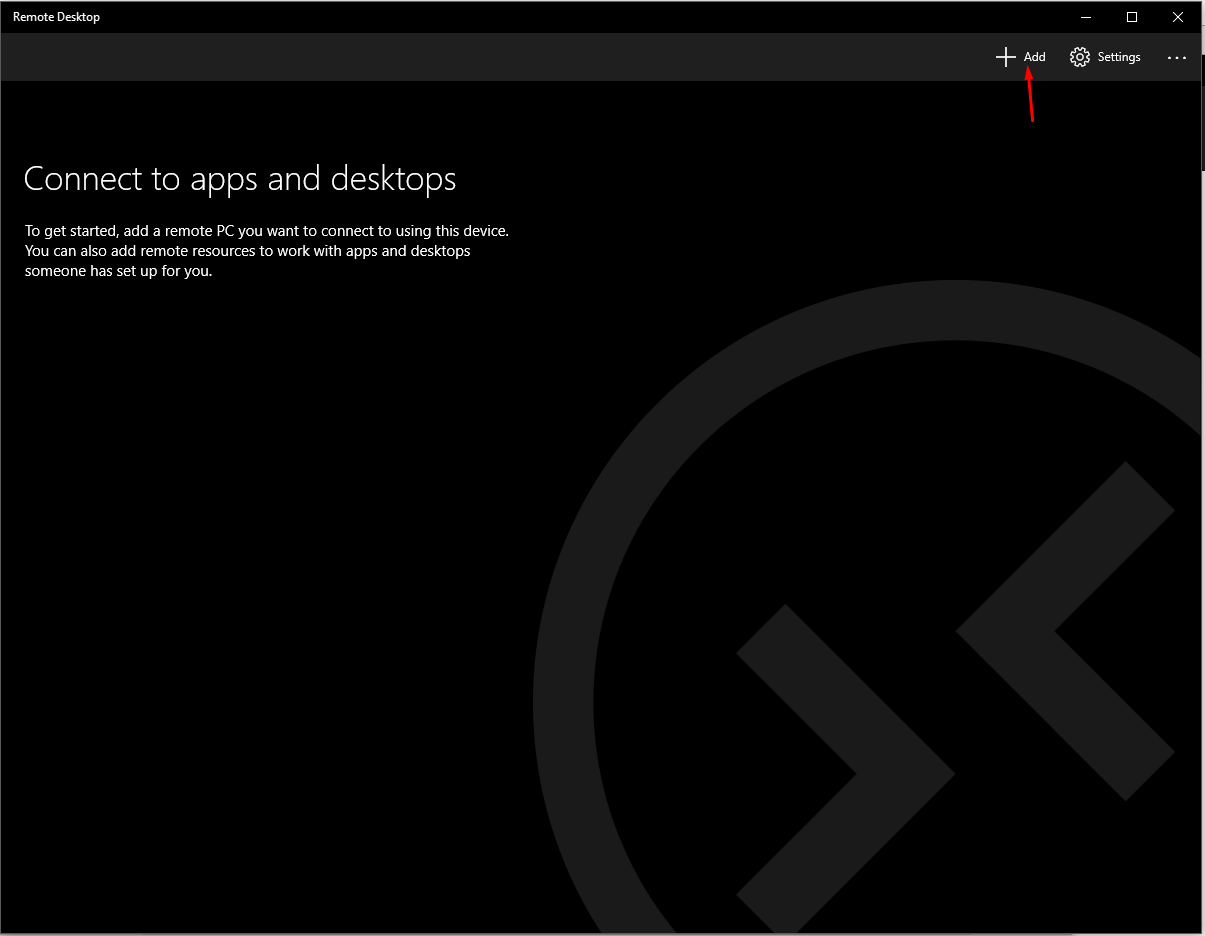Click the 'You can also add remote resources' line
1205x936 pixels.
[247, 251]
